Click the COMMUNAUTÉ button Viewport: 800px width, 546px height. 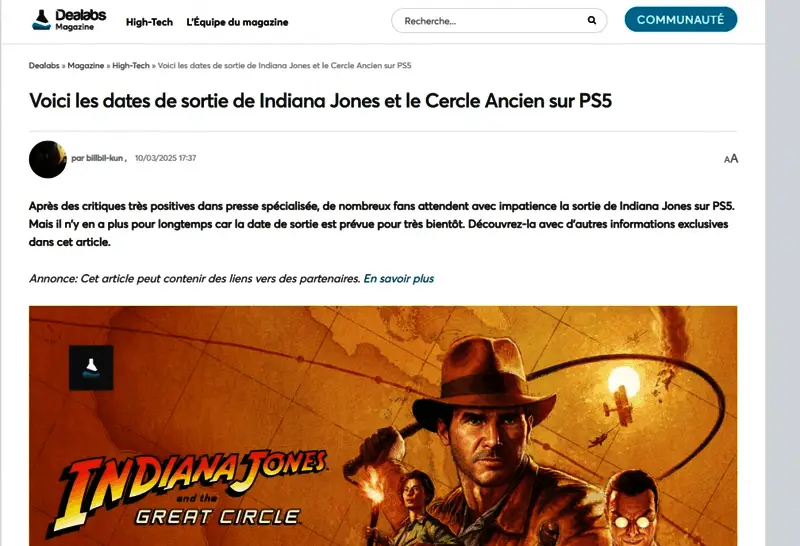click(681, 19)
